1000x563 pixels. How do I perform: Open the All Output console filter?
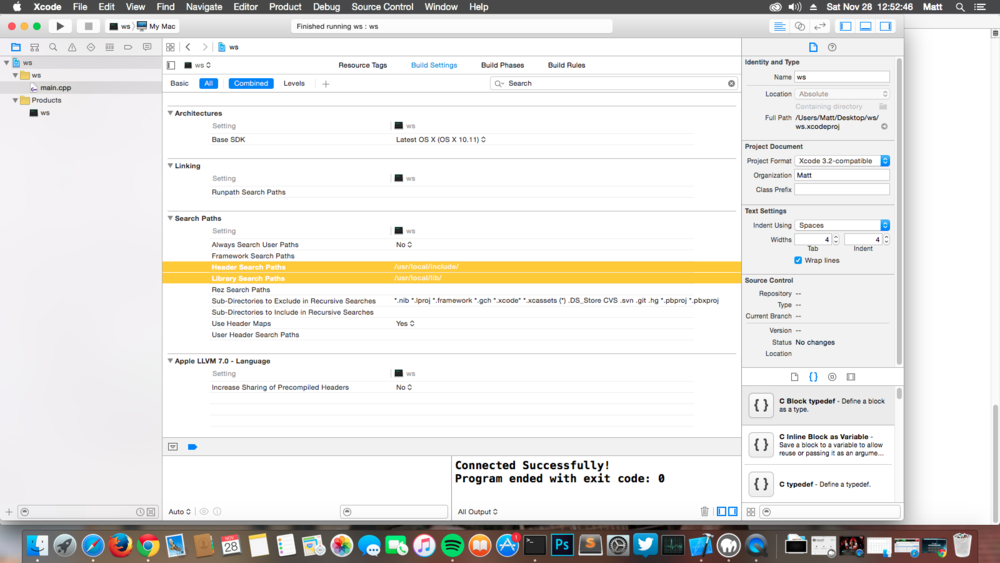[x=478, y=511]
